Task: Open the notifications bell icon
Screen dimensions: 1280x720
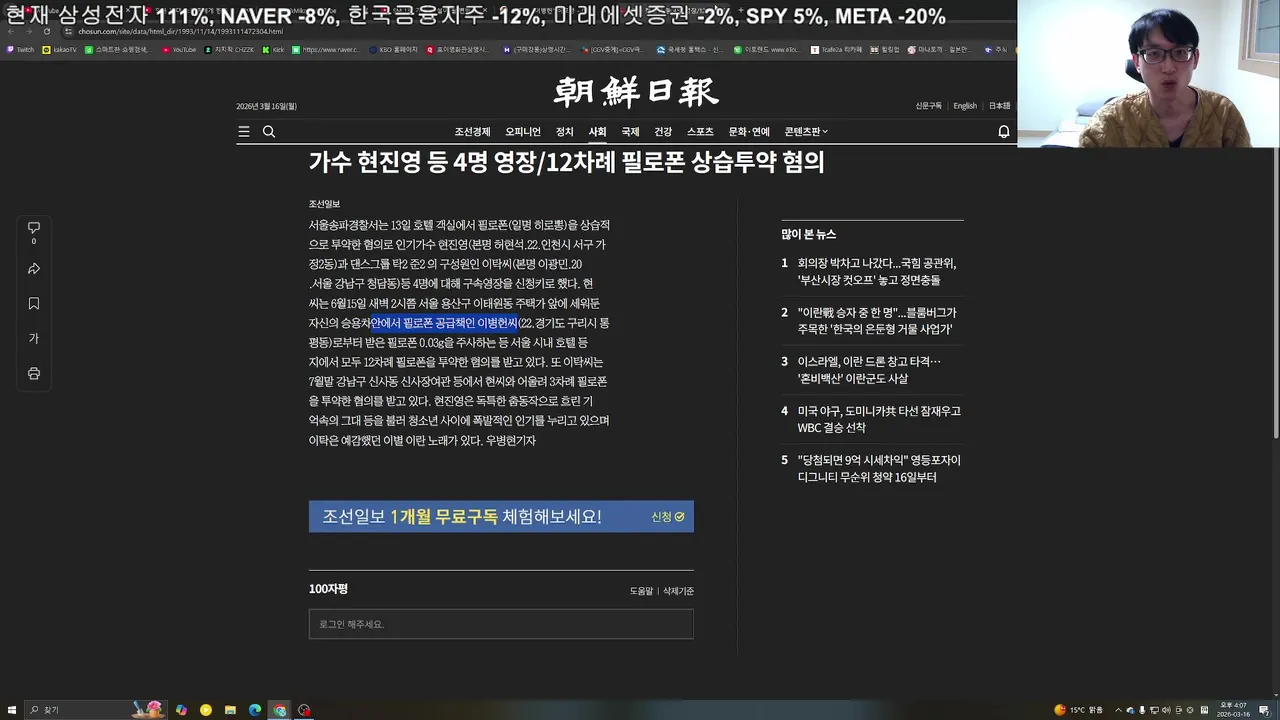Action: [1004, 131]
